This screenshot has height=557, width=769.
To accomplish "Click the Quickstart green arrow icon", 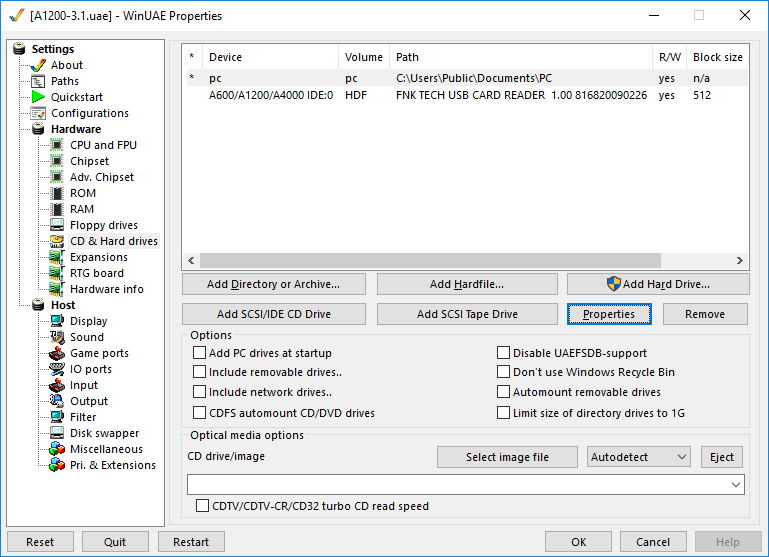I will (x=38, y=97).
